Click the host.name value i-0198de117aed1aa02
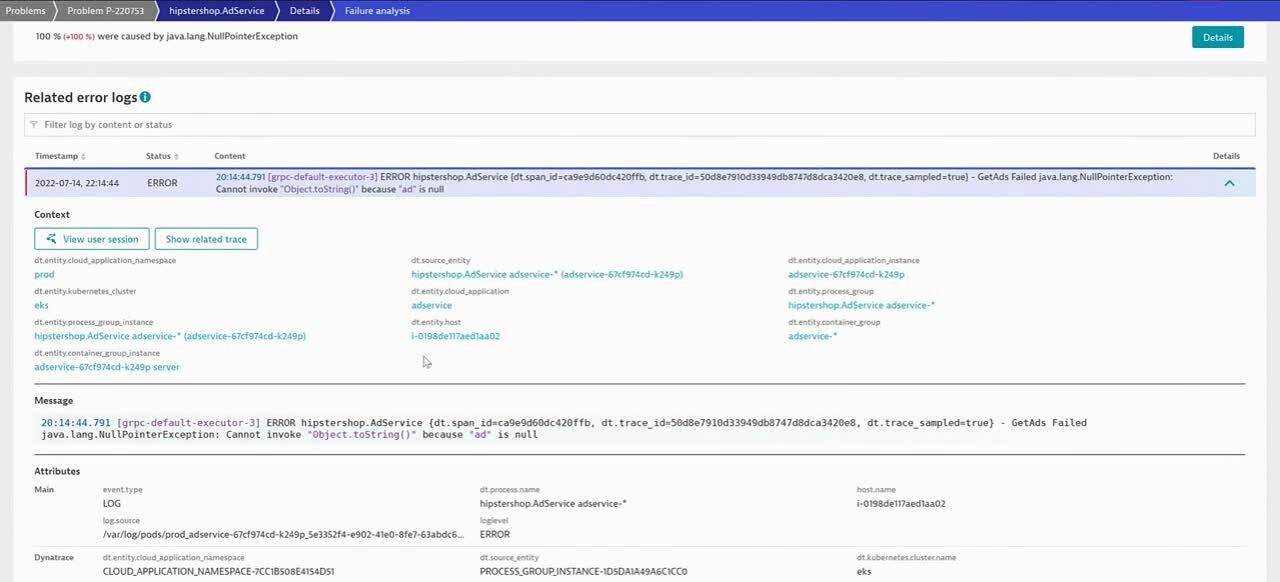 coord(901,503)
